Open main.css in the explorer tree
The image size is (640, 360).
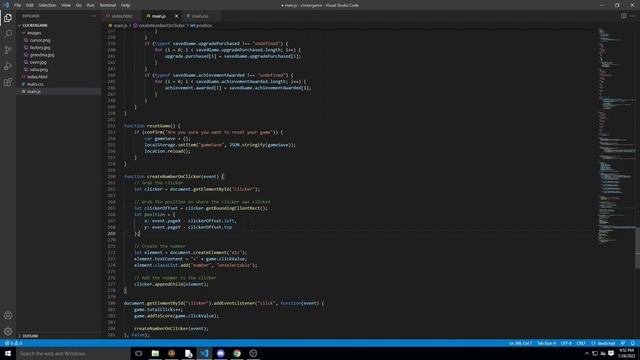(35, 84)
